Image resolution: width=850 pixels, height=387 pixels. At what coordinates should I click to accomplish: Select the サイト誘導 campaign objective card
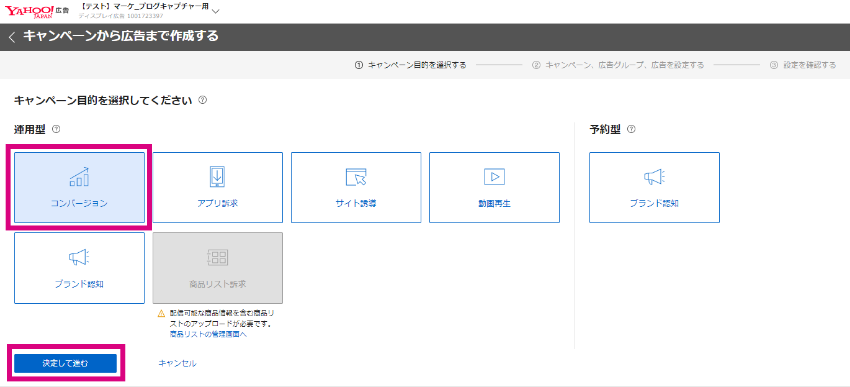(356, 187)
